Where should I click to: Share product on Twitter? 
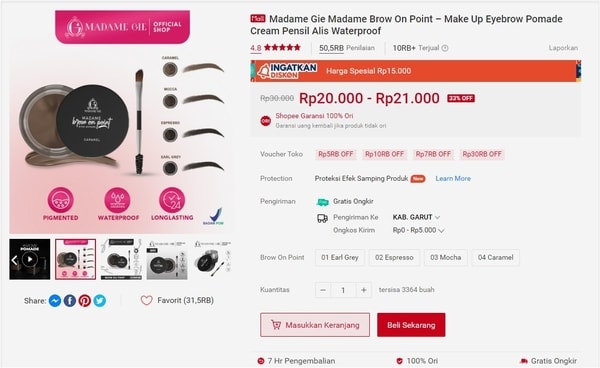pyautogui.click(x=99, y=301)
